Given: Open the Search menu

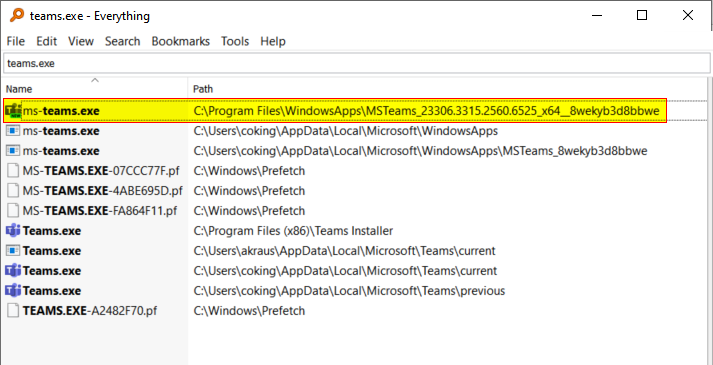Looking at the screenshot, I should coord(122,41).
